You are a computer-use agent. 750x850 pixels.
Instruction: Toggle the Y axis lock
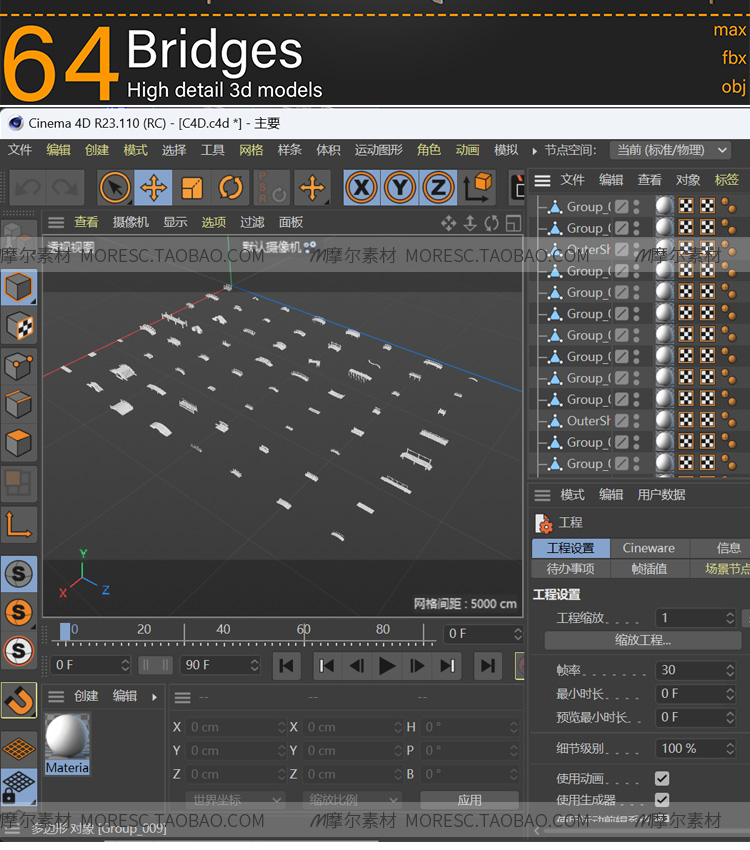click(400, 188)
